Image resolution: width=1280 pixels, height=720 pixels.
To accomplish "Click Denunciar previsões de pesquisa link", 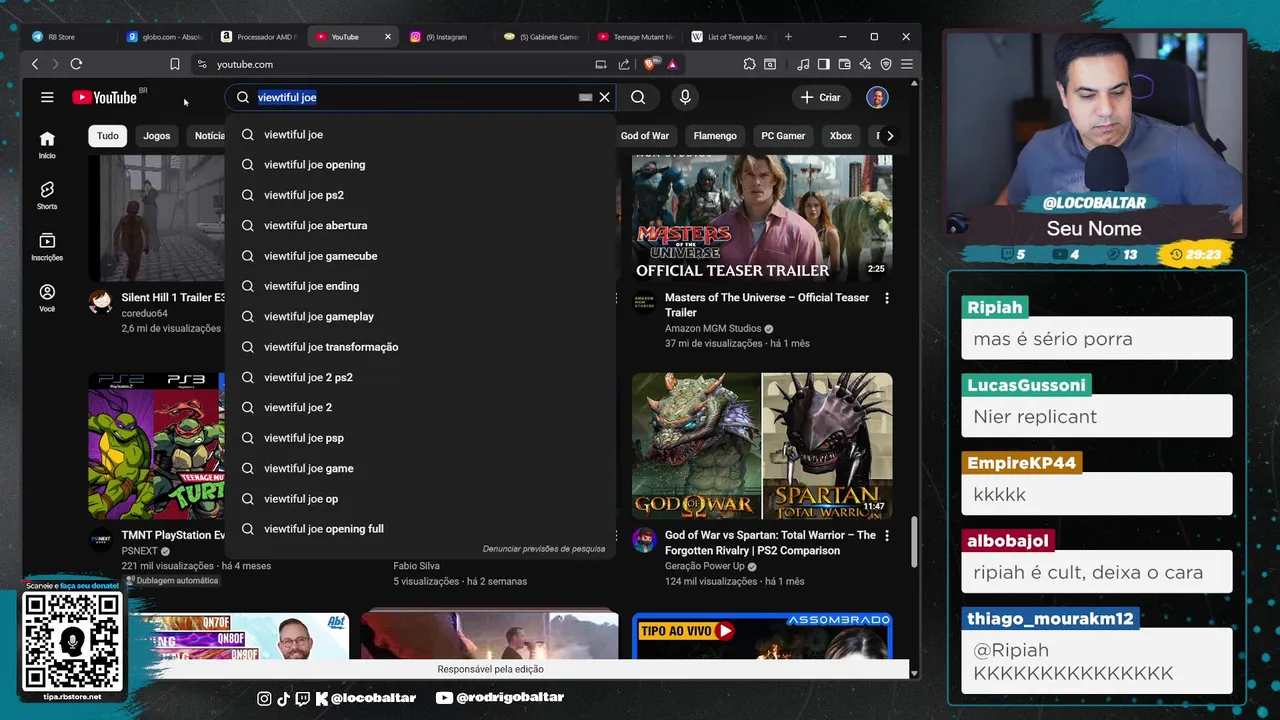I will (544, 549).
